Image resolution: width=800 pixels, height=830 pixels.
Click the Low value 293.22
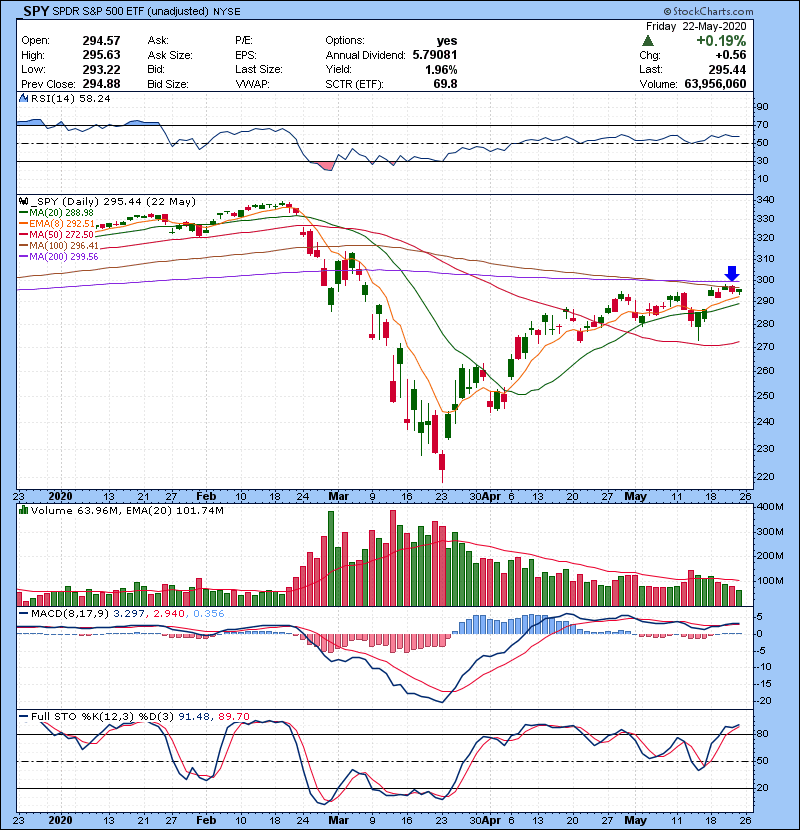pos(101,69)
